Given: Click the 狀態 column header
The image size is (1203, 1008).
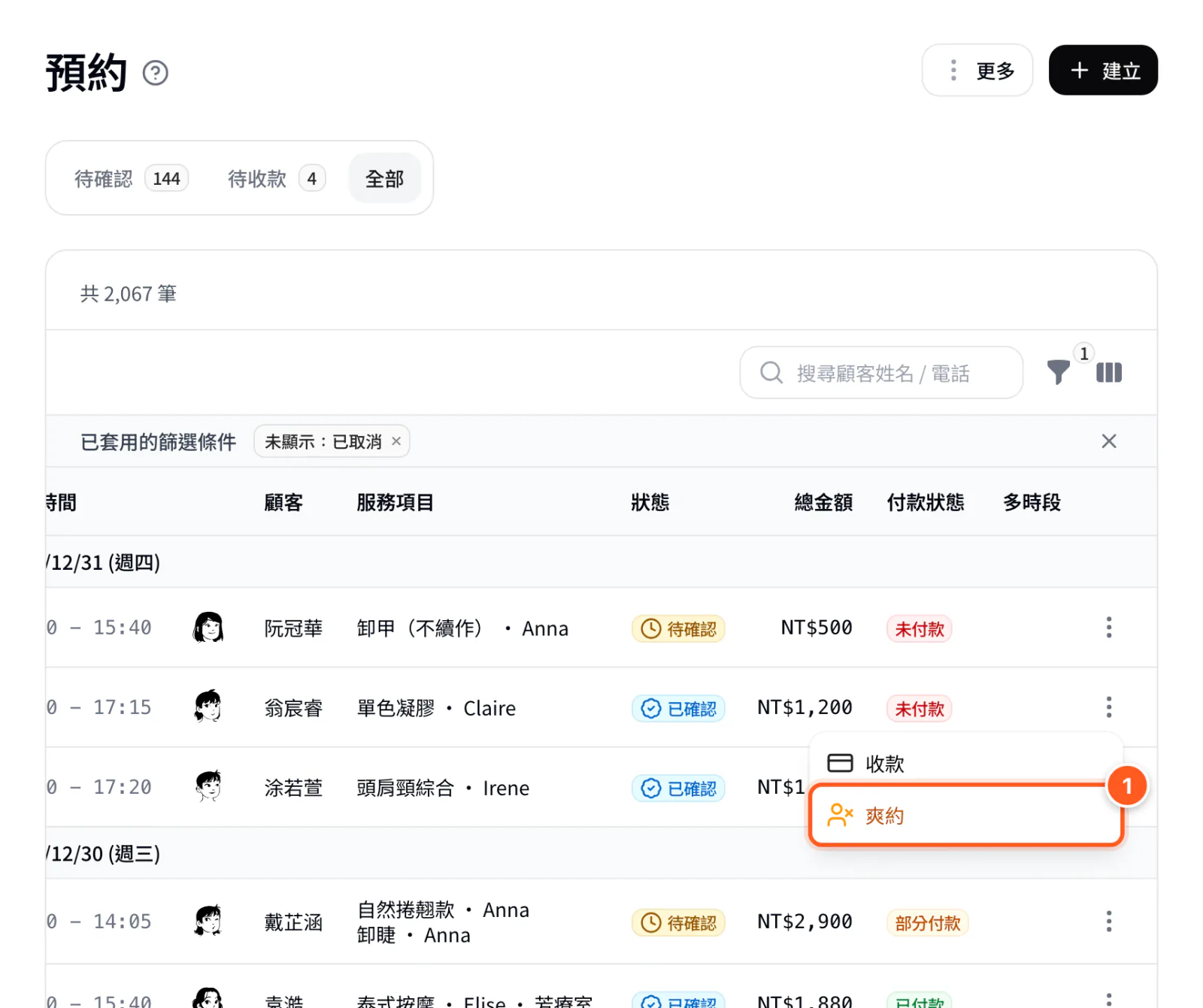Looking at the screenshot, I should click(650, 502).
